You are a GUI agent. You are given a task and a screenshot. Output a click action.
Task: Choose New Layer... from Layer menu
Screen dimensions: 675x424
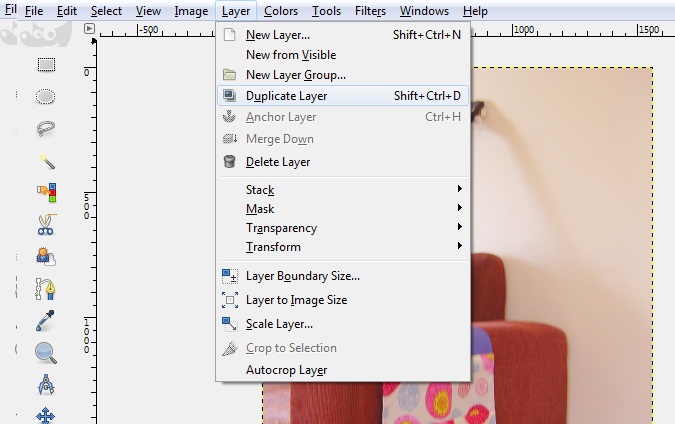point(343,35)
